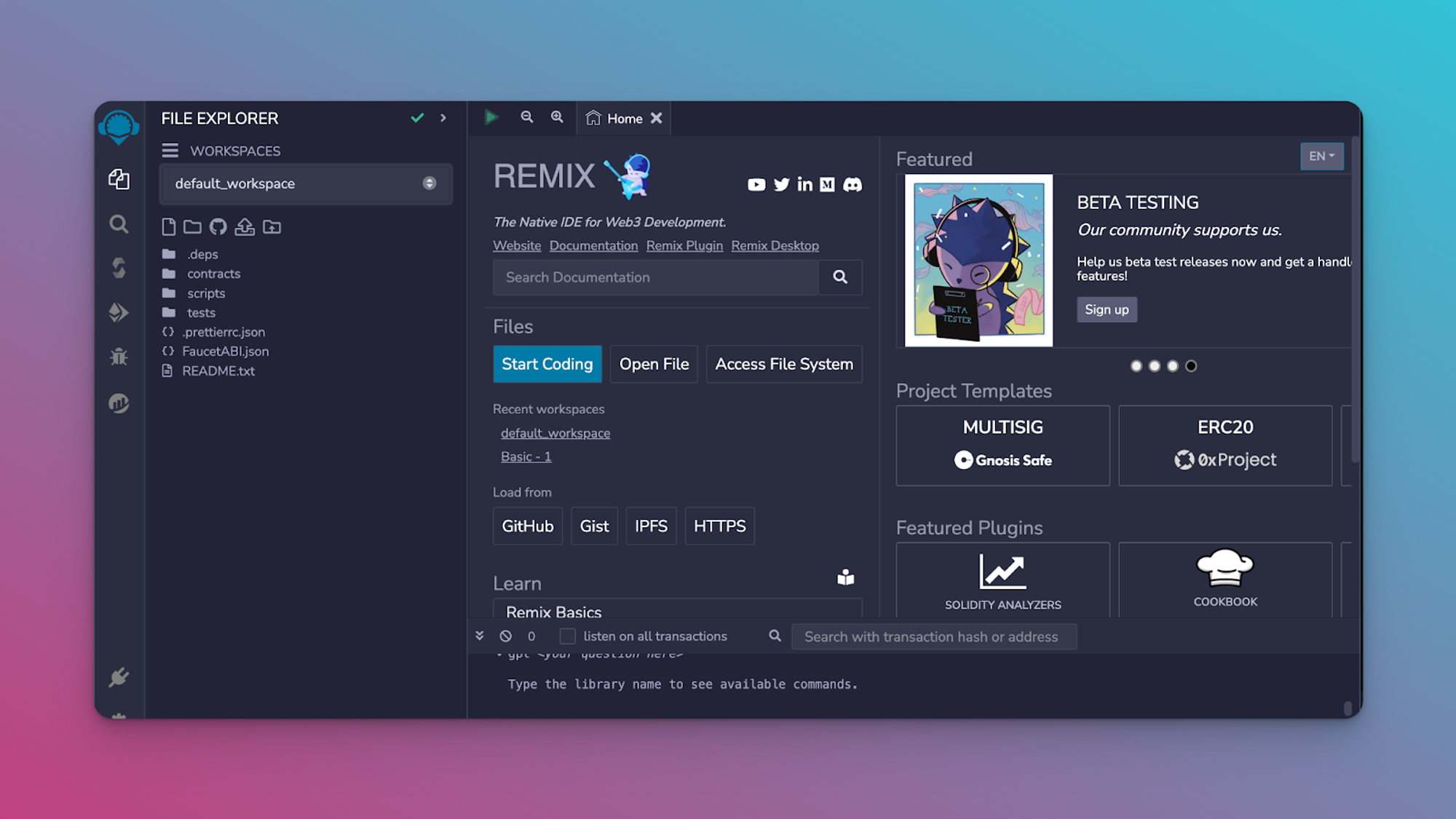The width and height of the screenshot is (1456, 819).
Task: Click the green checkmark in File Explorer header
Action: (417, 117)
